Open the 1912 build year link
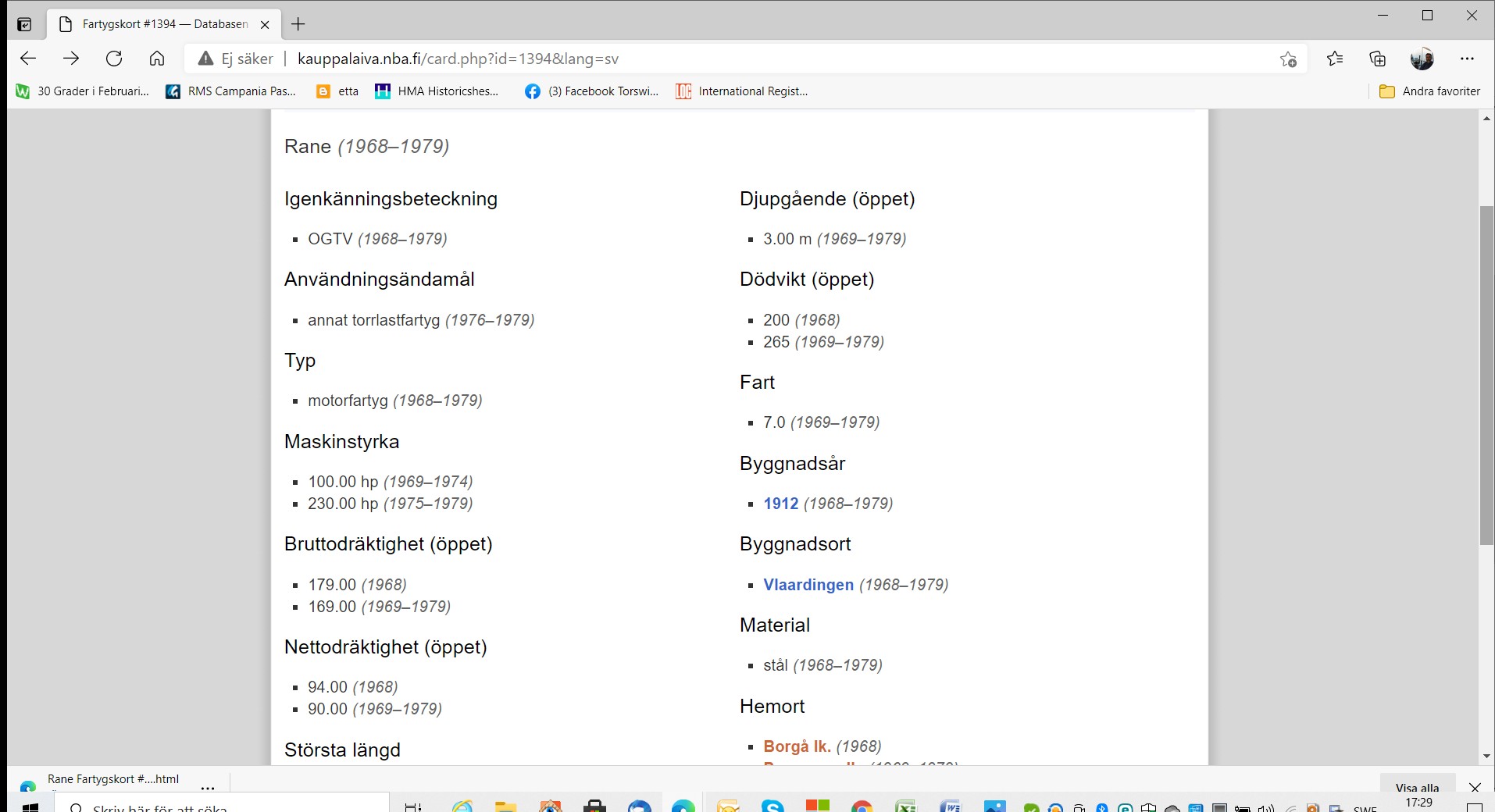This screenshot has width=1495, height=812. 780,504
